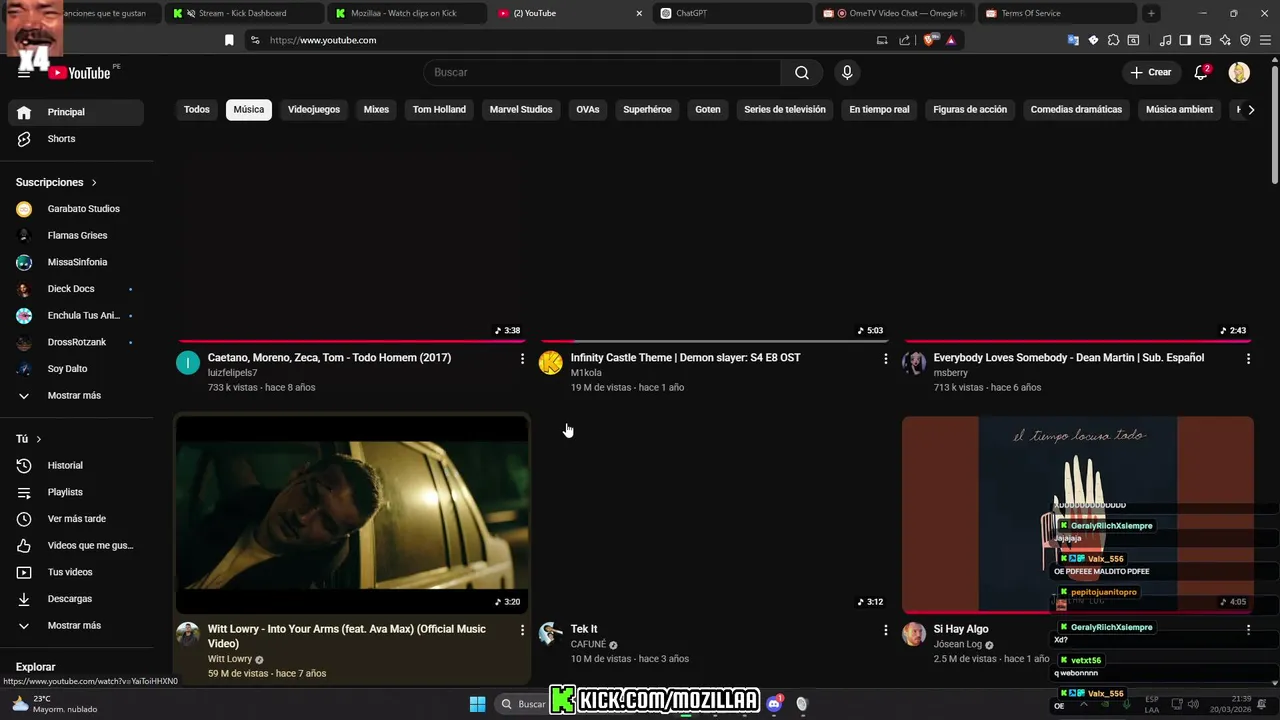Screen dimensions: 1280x720
Task: Switch to Stream - Kick Dashboard tab
Action: [x=243, y=13]
